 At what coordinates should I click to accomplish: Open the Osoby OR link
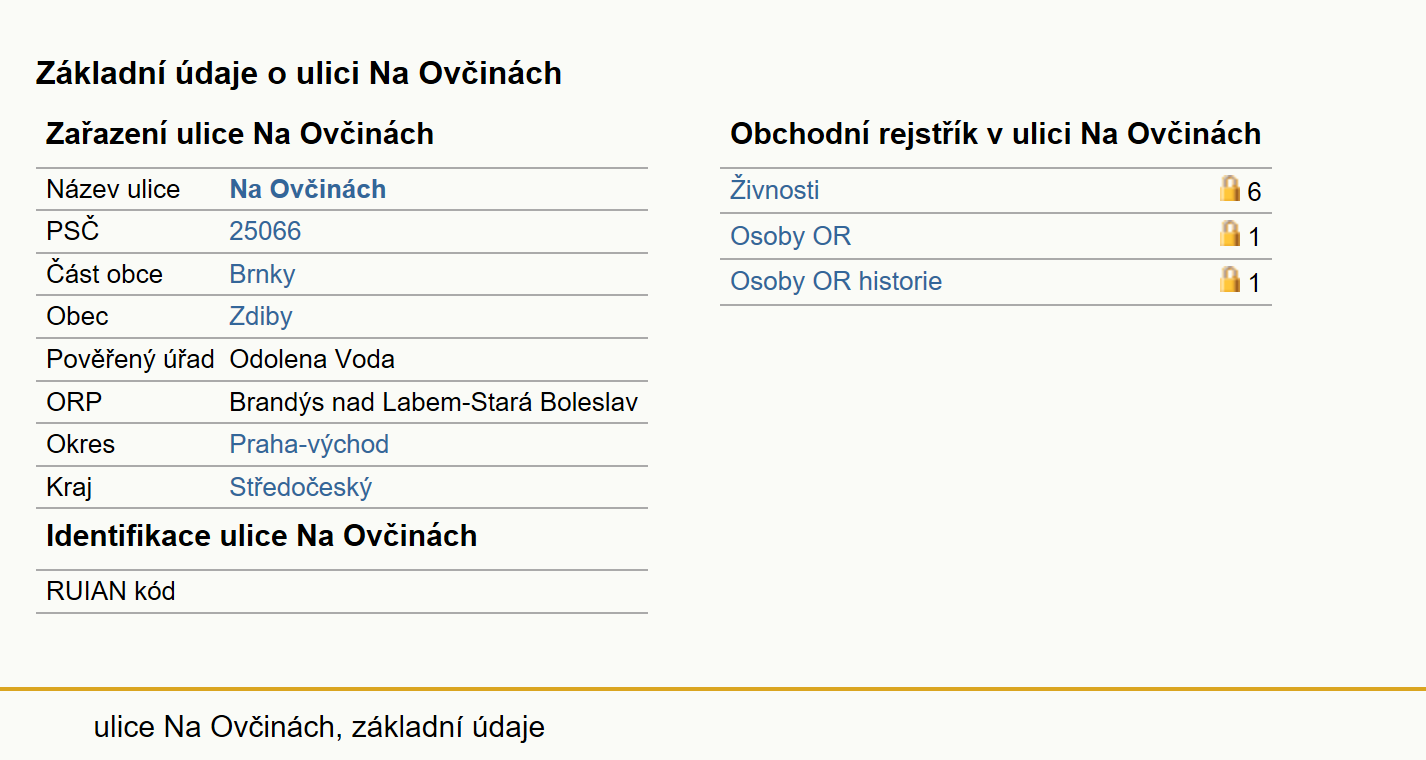[x=791, y=236]
